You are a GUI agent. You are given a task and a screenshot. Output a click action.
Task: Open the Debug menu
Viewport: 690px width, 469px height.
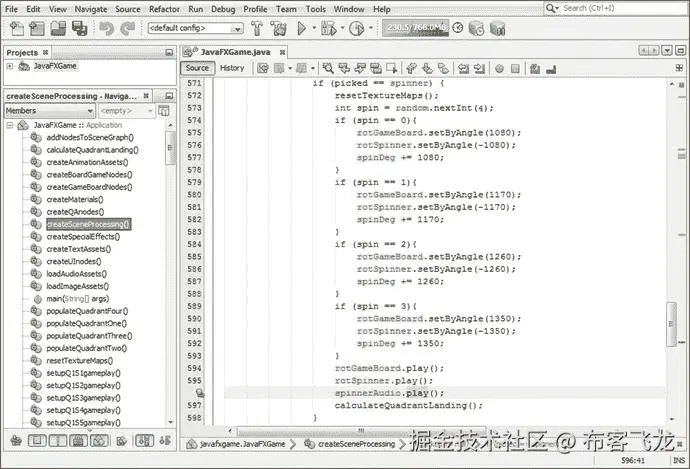click(223, 9)
